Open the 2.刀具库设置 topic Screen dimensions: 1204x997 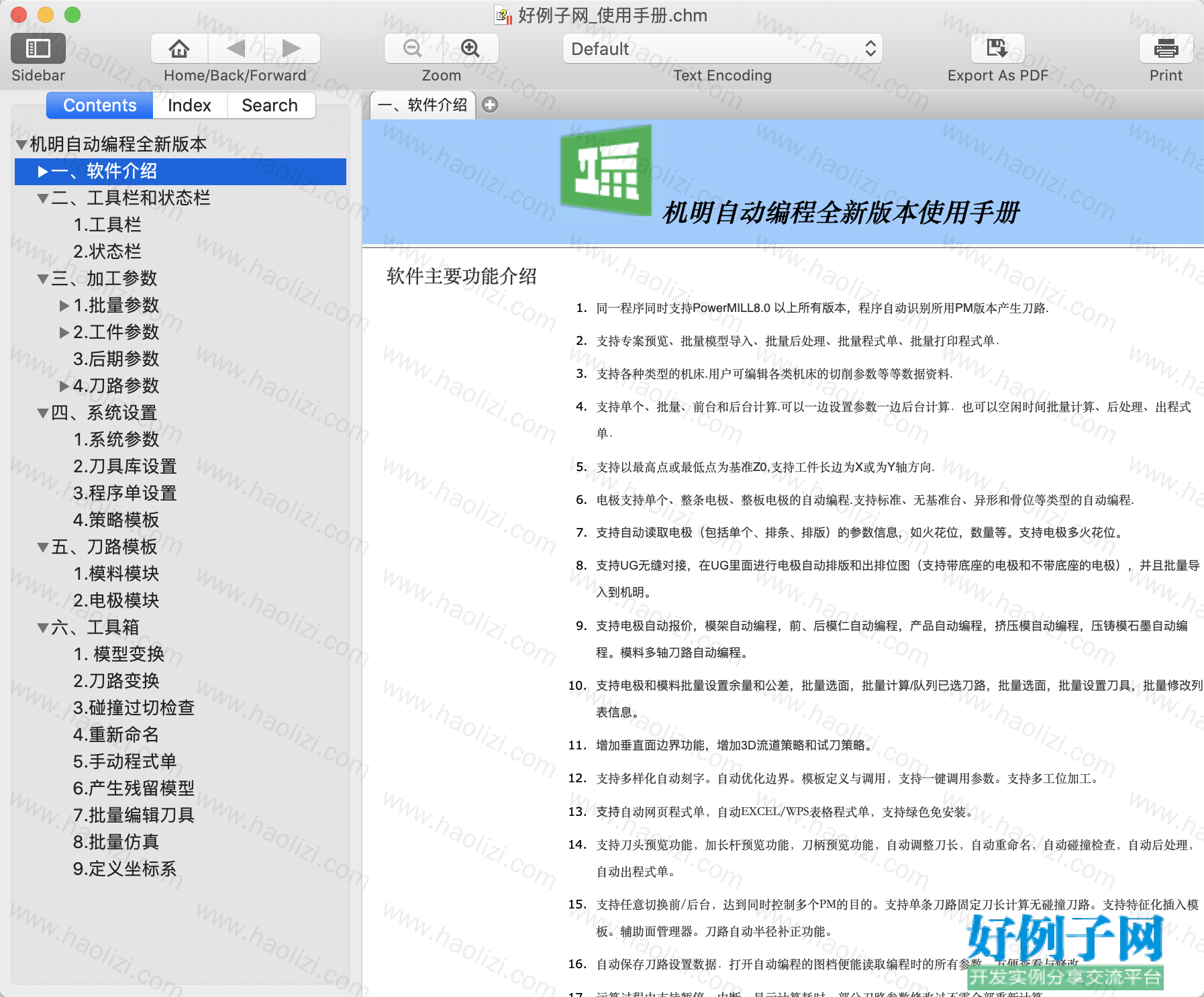125,466
